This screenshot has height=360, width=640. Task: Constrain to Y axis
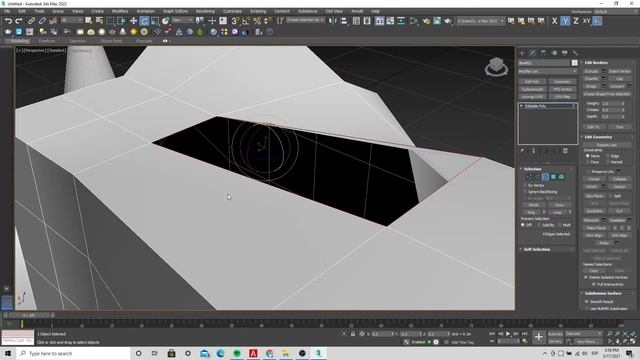pos(565,21)
